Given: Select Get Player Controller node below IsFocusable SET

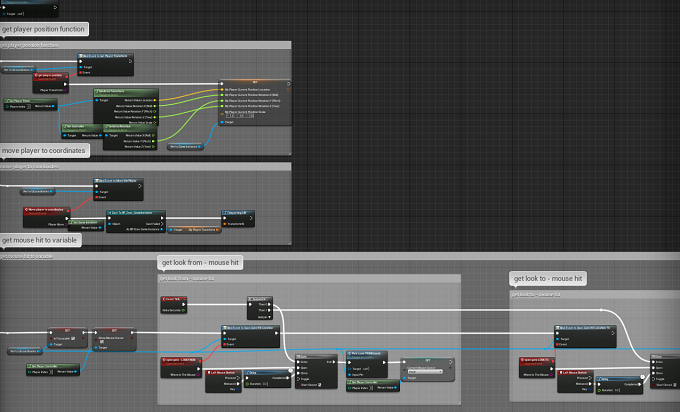Looking at the screenshot, I should point(53,369).
